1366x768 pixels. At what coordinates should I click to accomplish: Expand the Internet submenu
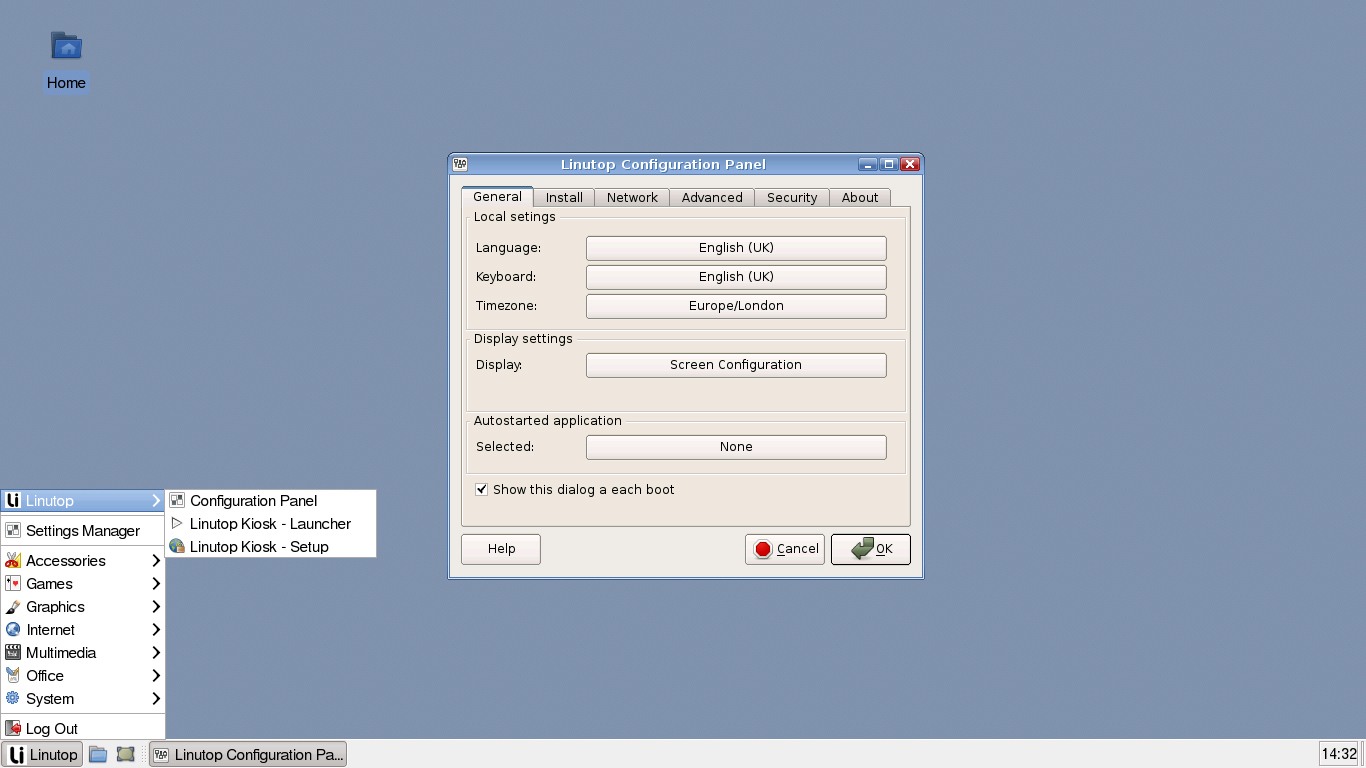82,630
